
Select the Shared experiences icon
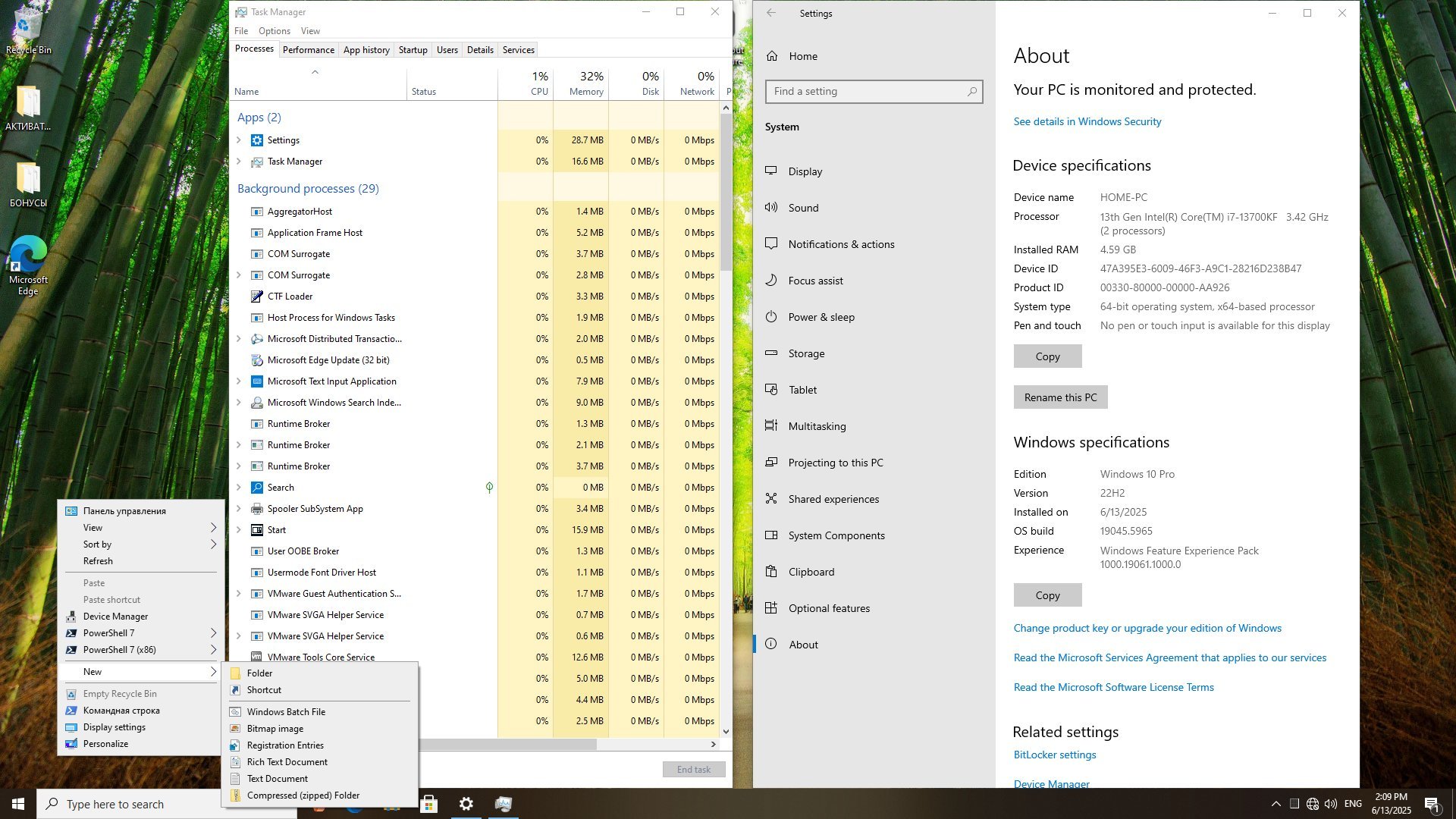pos(771,498)
